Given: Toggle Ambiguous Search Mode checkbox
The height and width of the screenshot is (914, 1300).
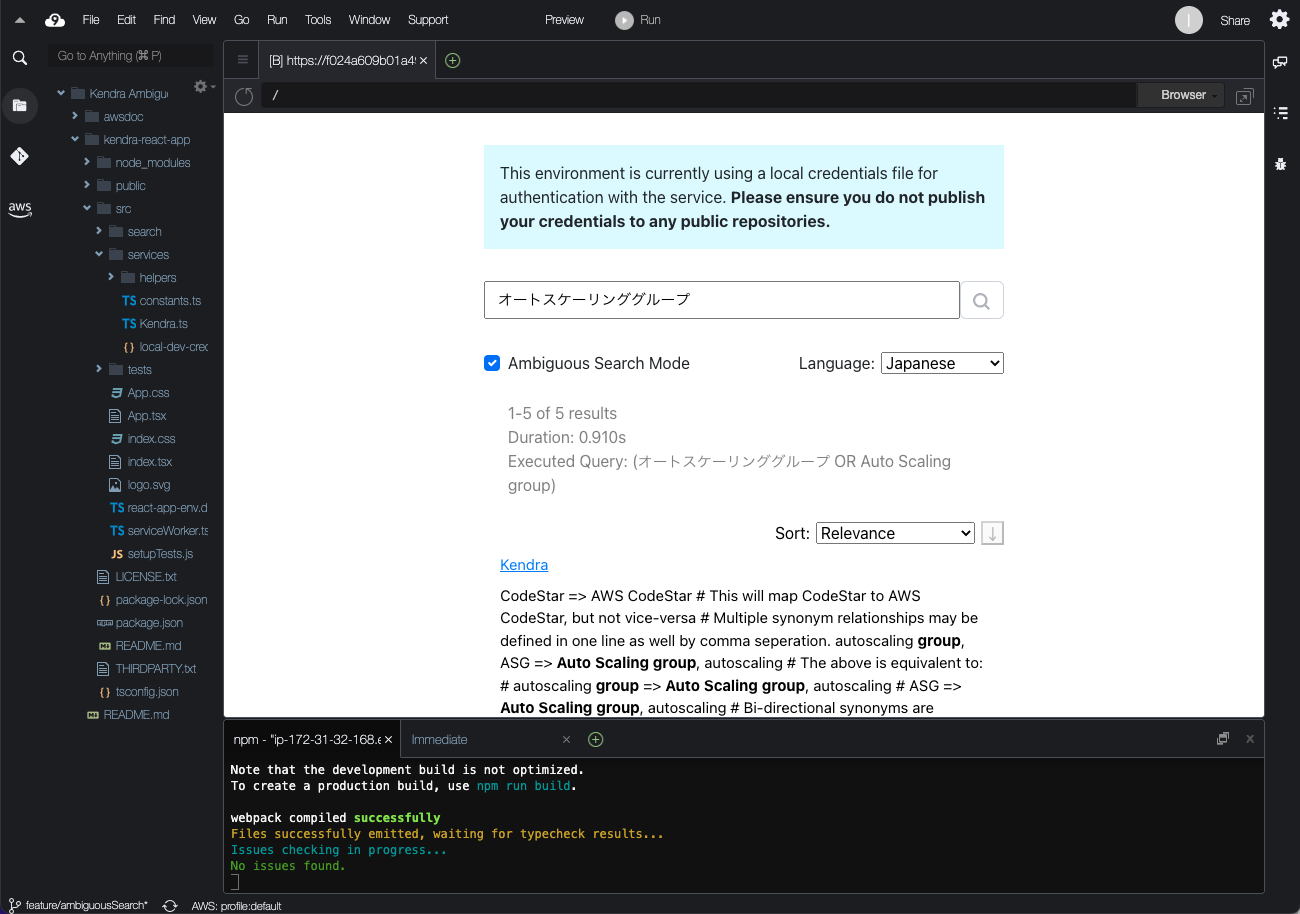Looking at the screenshot, I should coord(492,363).
